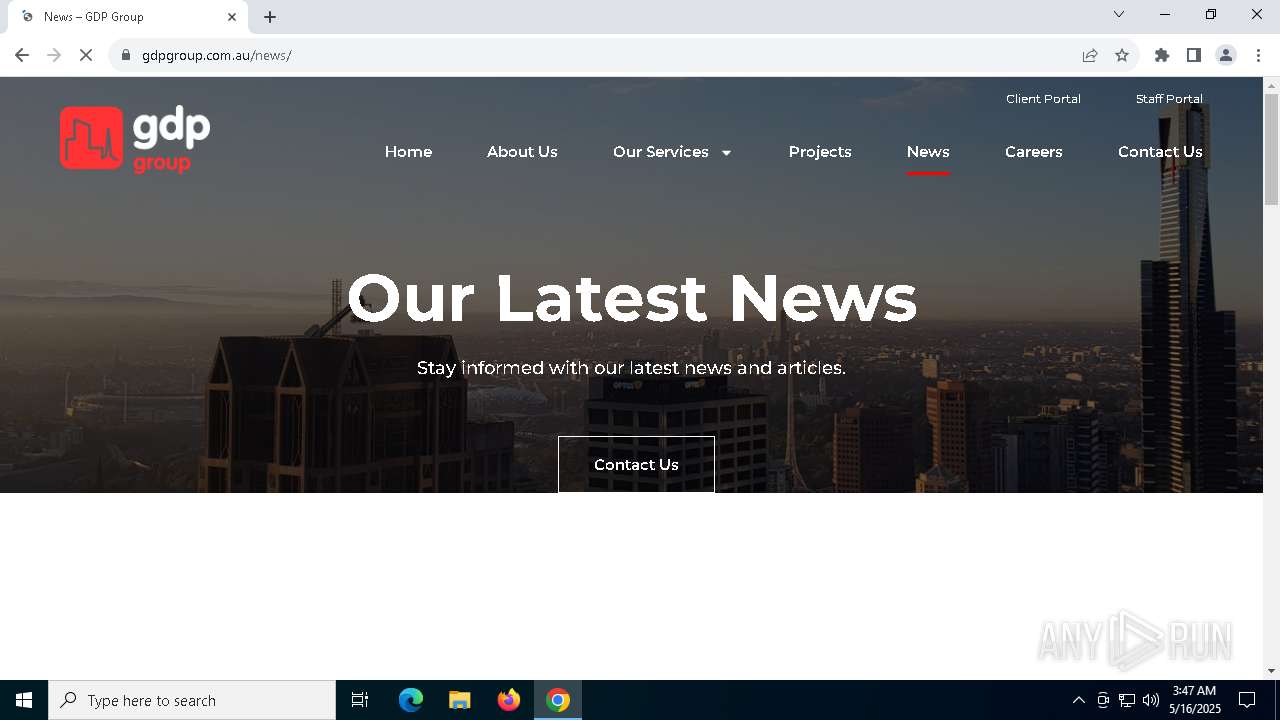Image resolution: width=1280 pixels, height=720 pixels.
Task: Open a new tab with the plus button
Action: point(270,17)
